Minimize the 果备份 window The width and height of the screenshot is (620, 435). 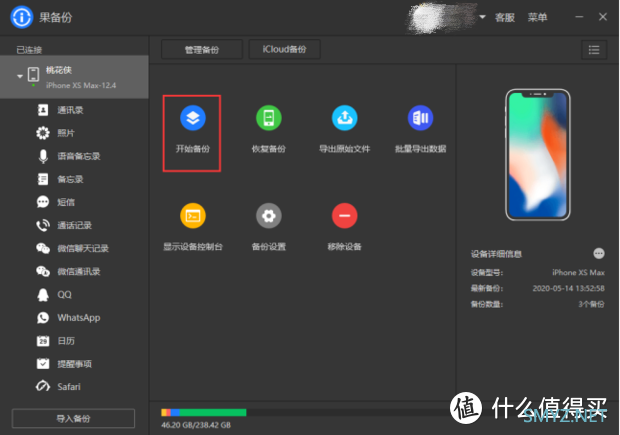tap(579, 17)
